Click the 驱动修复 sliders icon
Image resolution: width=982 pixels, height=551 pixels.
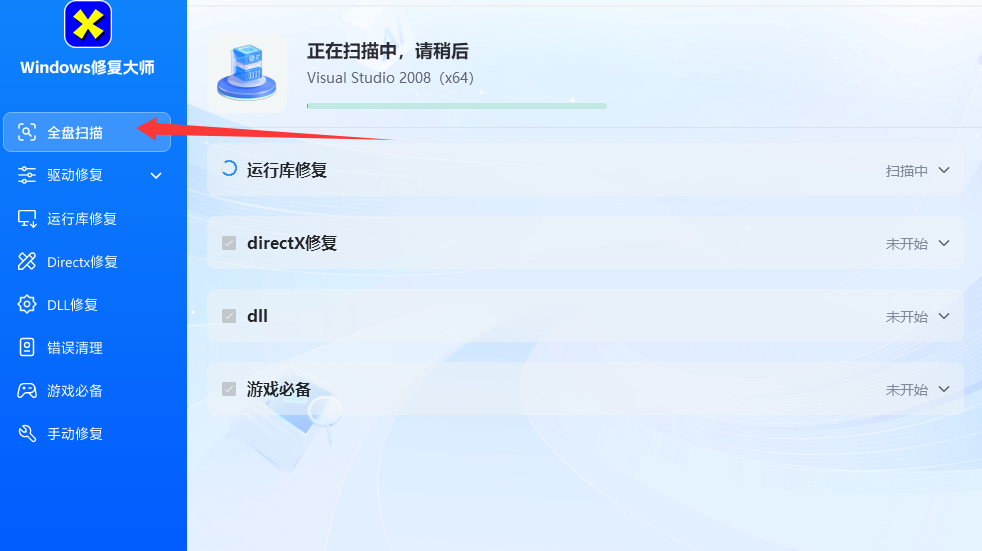[x=27, y=175]
